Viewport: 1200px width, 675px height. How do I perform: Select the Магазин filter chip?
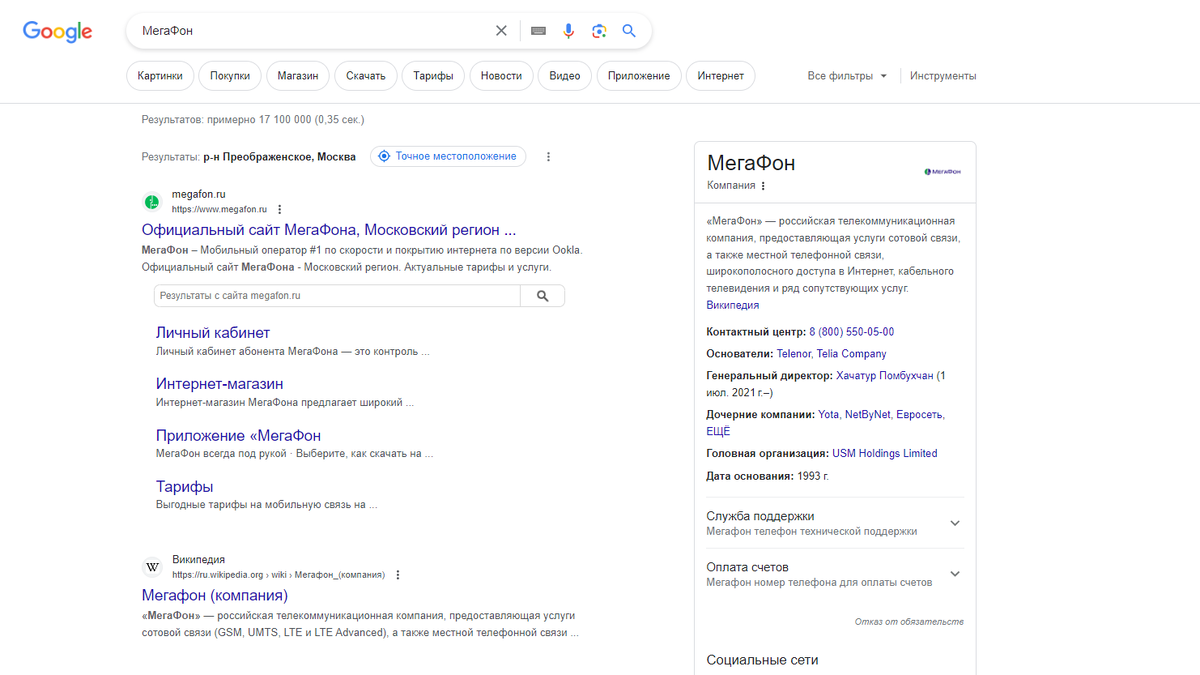[298, 76]
